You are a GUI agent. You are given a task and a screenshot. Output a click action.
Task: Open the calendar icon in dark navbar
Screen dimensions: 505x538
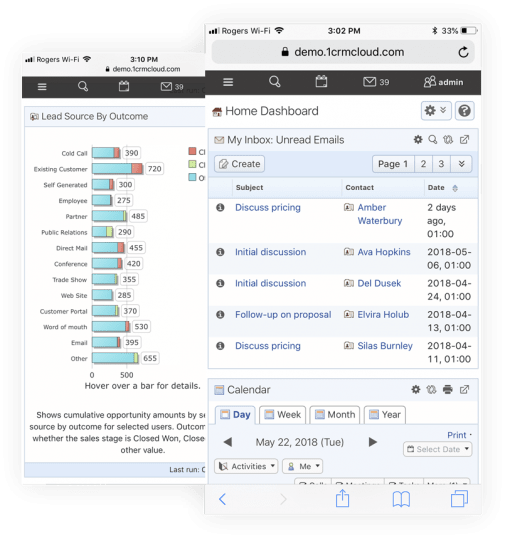tap(321, 81)
